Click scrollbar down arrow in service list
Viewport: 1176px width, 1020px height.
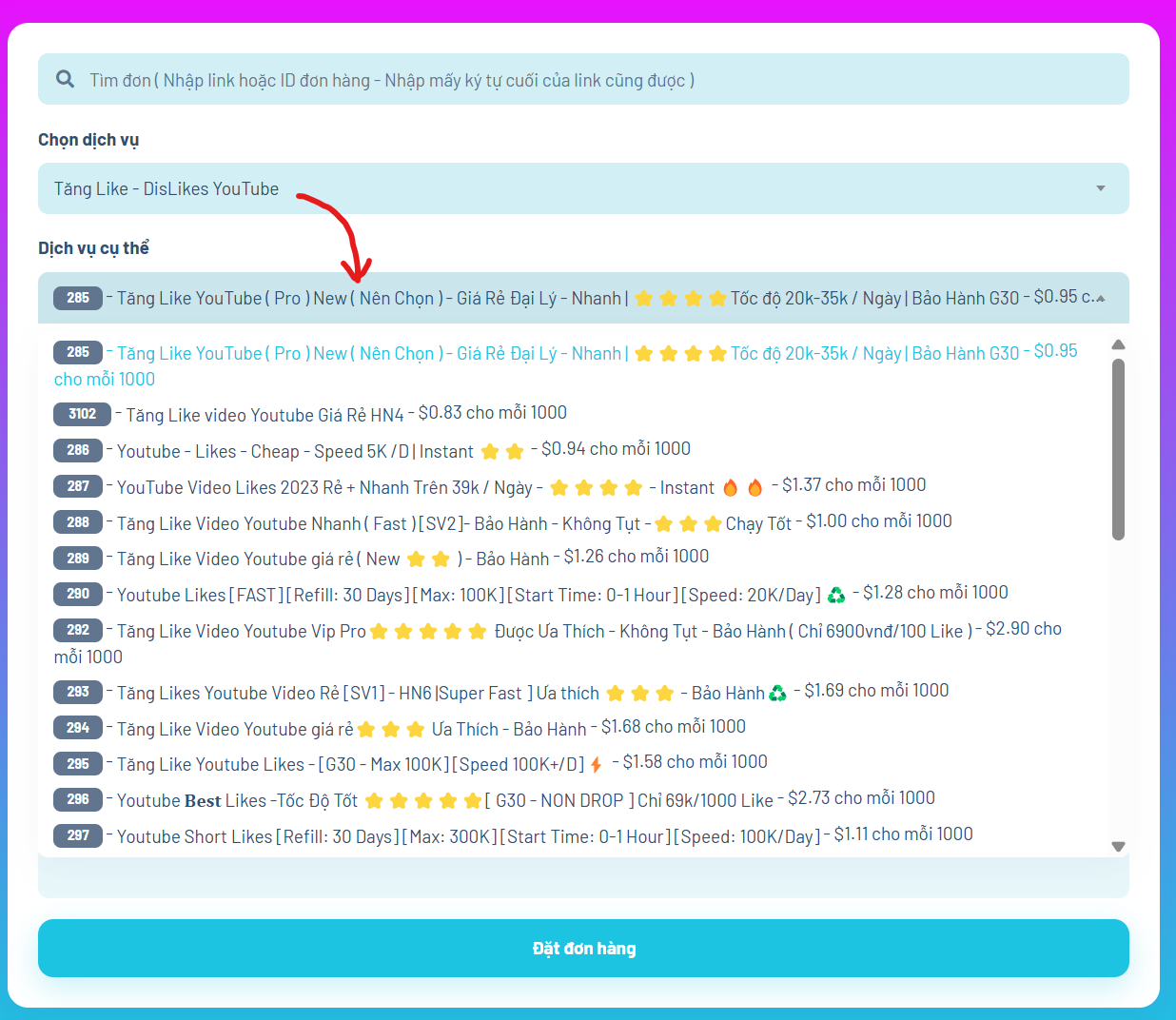(x=1118, y=846)
